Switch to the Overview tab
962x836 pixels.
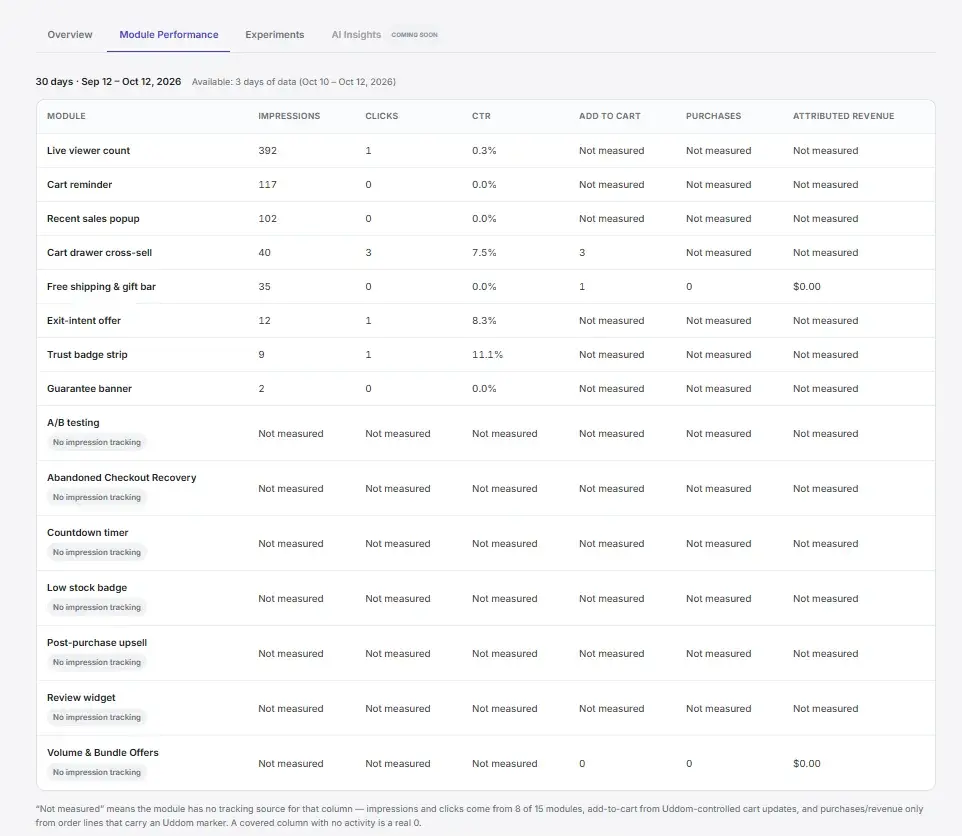click(69, 34)
